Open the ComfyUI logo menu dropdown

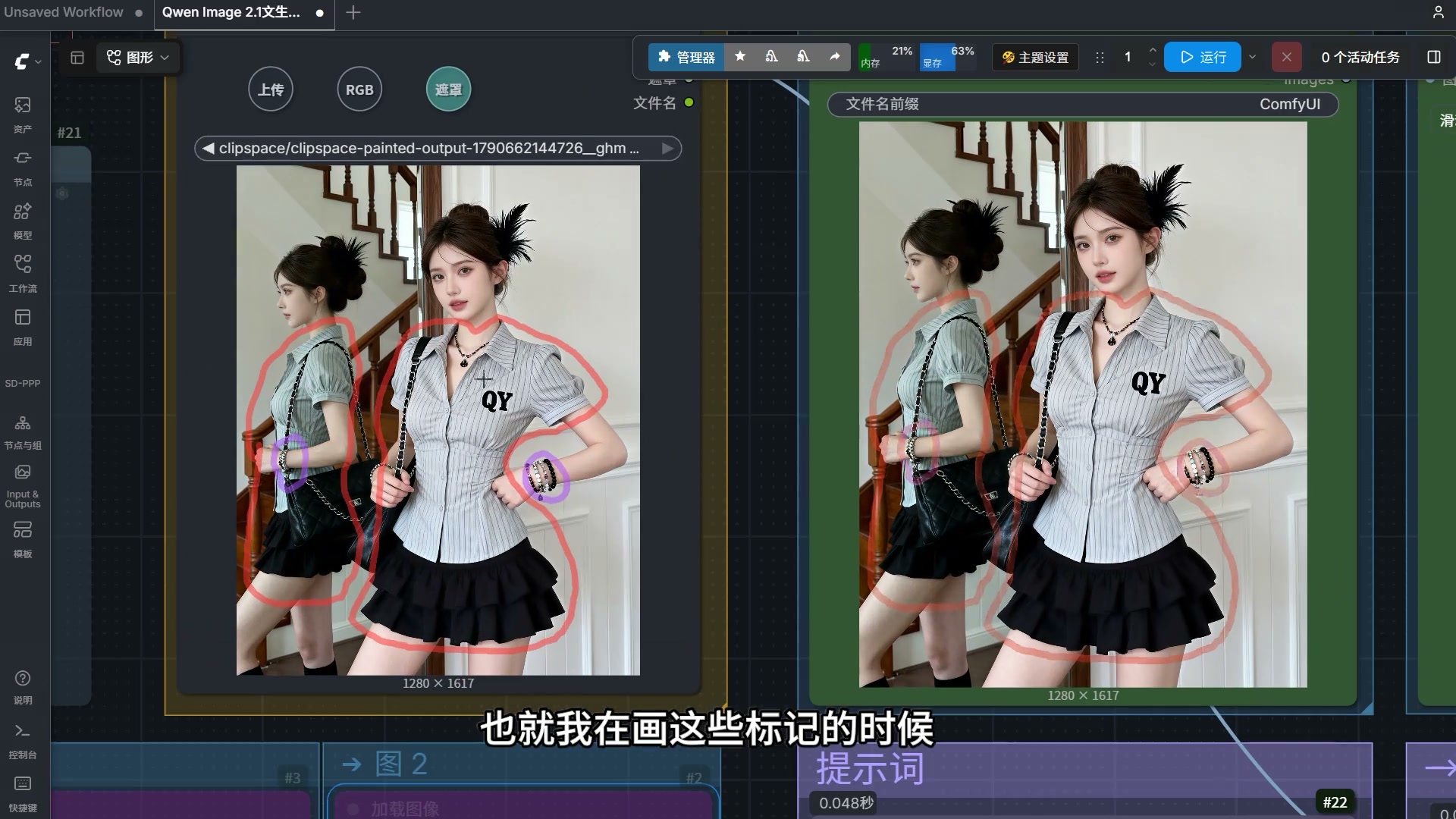click(27, 61)
